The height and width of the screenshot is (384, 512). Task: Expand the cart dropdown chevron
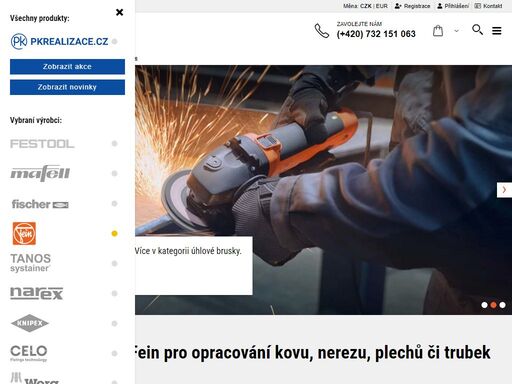click(457, 31)
